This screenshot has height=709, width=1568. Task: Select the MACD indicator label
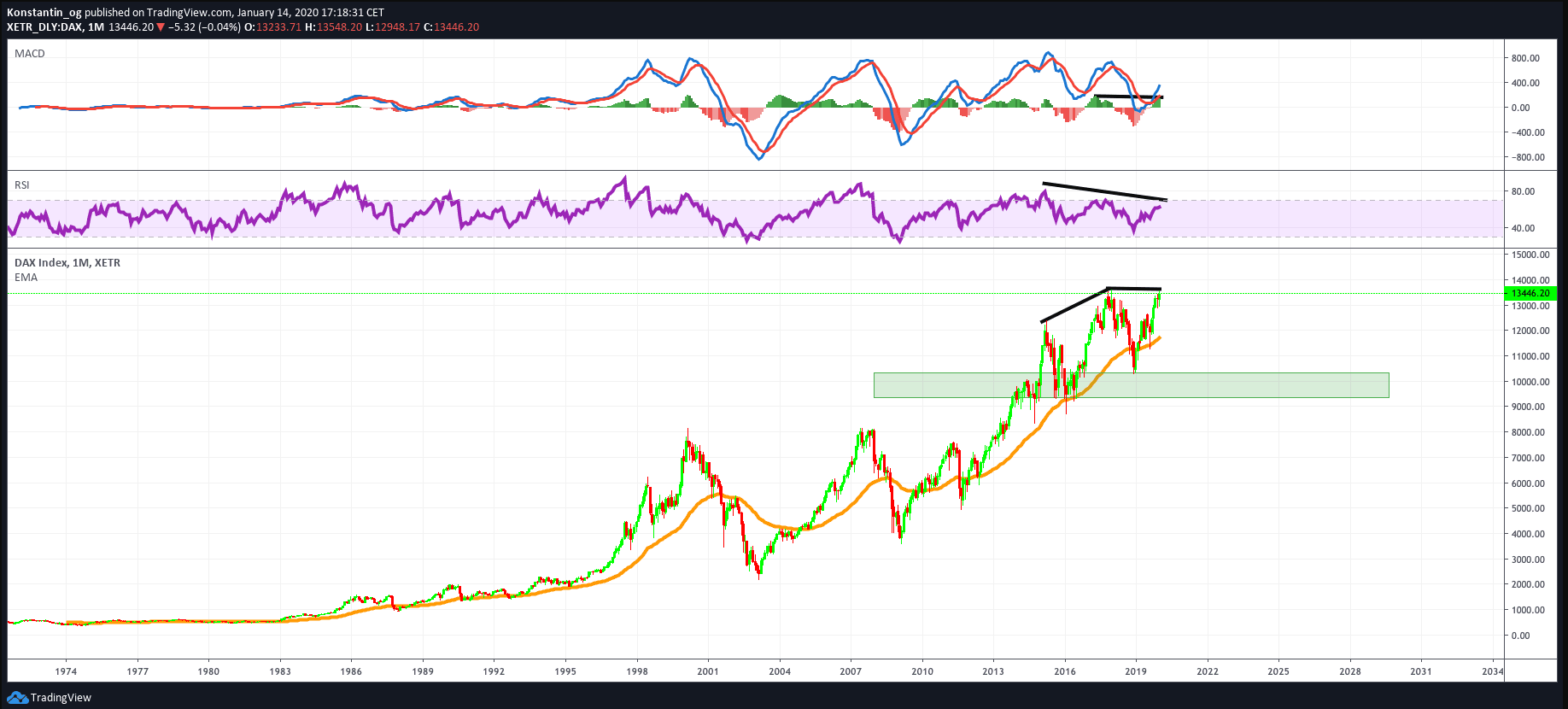[30, 54]
